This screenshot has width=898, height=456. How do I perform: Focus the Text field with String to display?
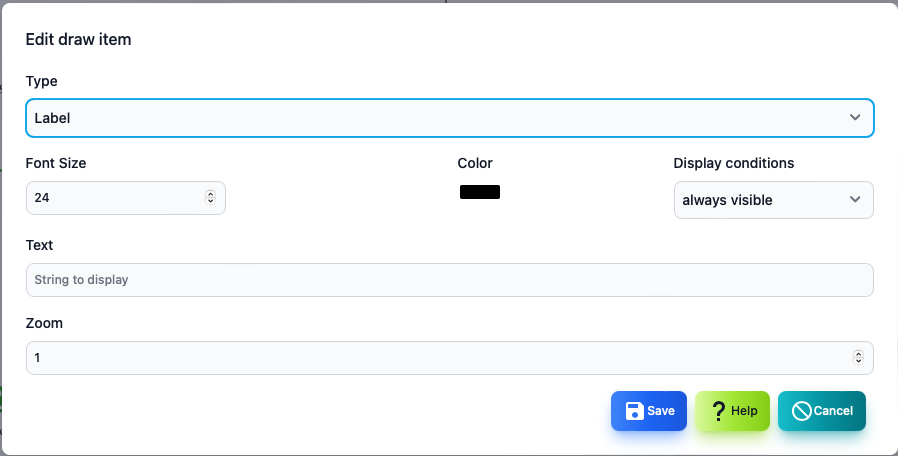tap(450, 280)
